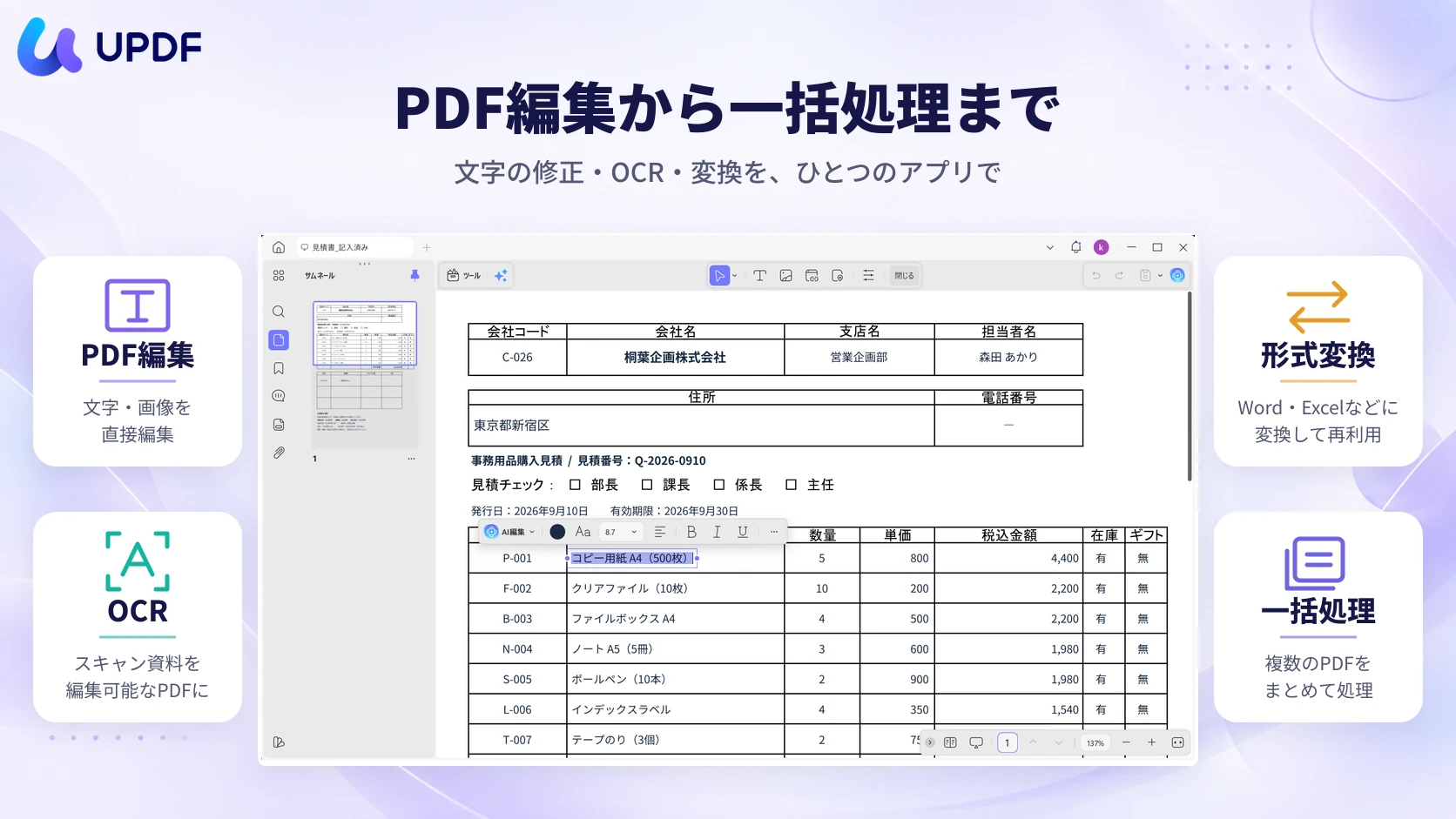
Task: Check the 係長 checkbox
Action: (x=719, y=485)
